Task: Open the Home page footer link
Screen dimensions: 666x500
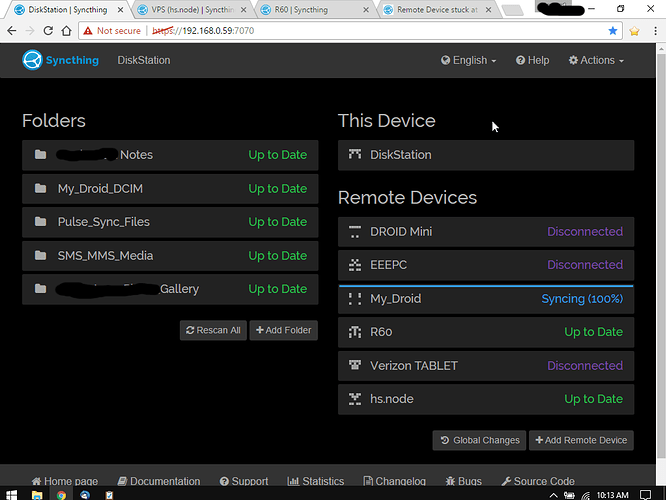Action: click(x=65, y=481)
